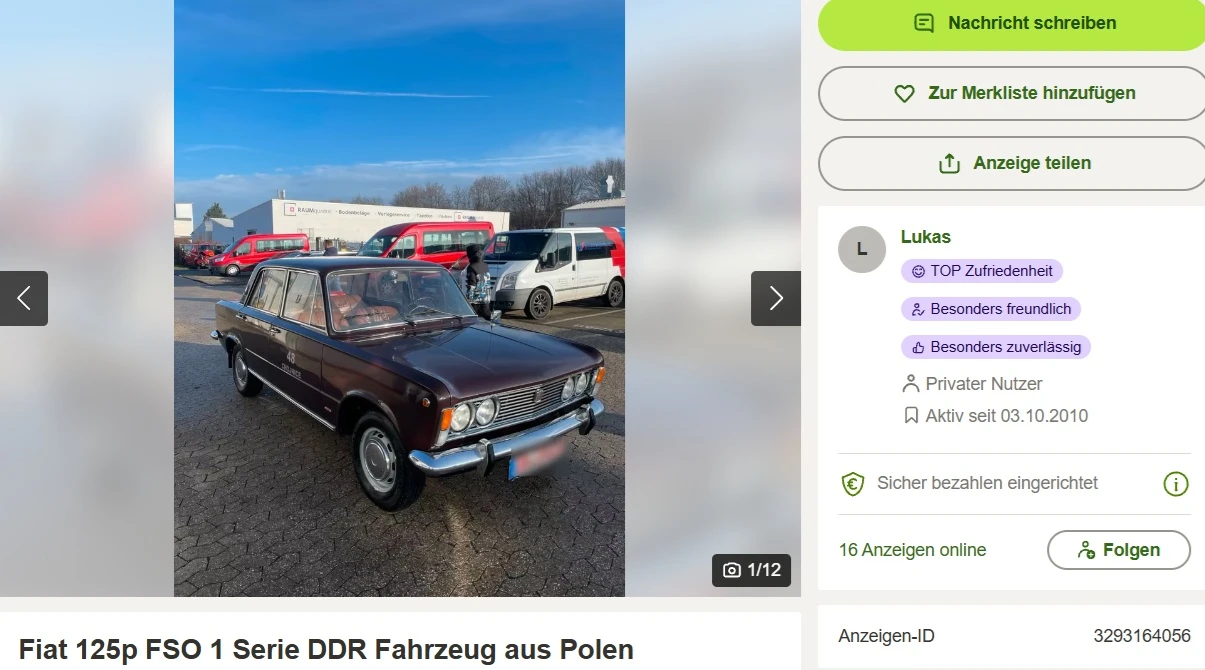Click the message bubble icon
Viewport: 1205px width, 670px height.
click(924, 23)
